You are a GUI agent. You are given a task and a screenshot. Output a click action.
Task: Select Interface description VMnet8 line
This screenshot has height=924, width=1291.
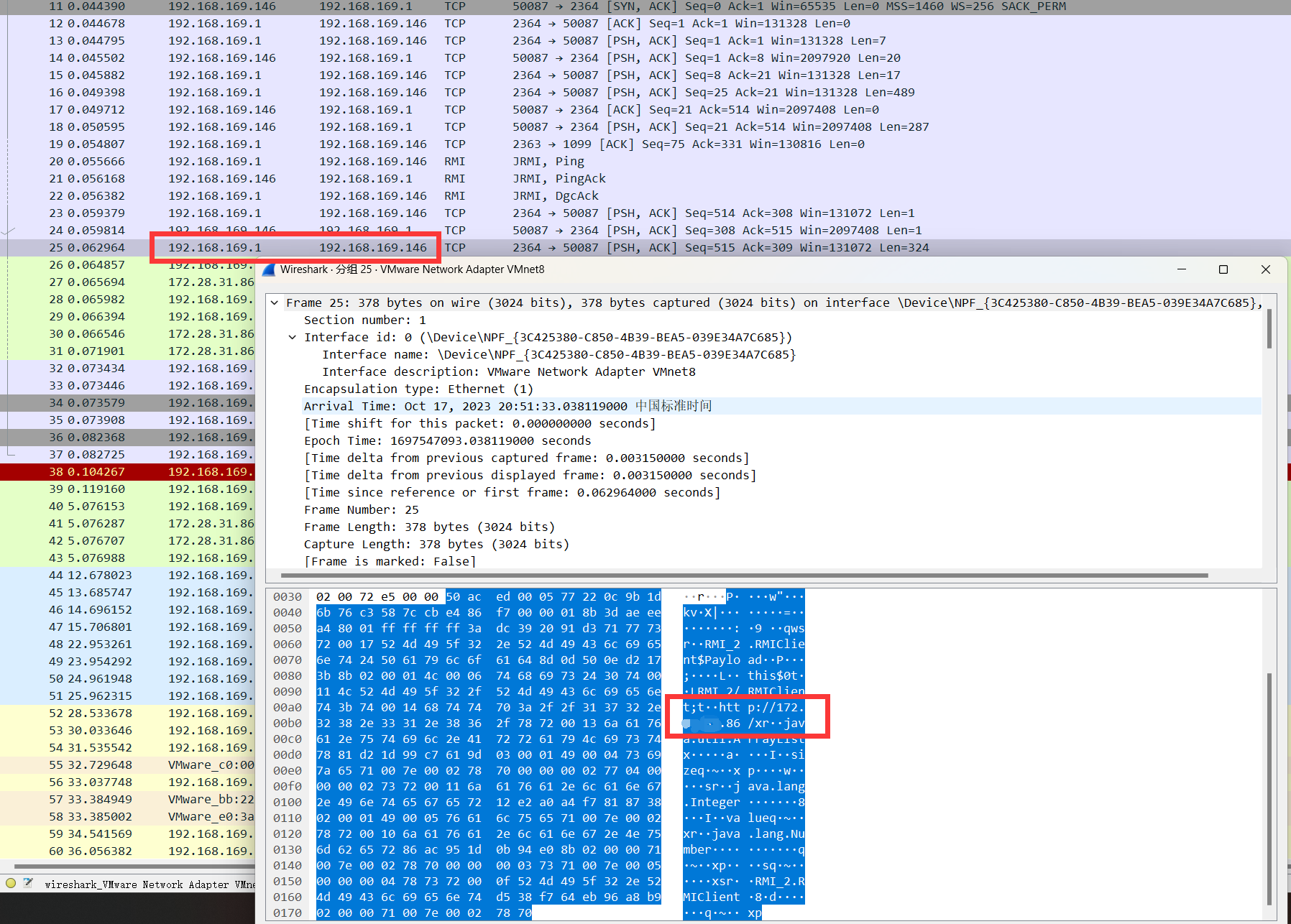tap(509, 372)
